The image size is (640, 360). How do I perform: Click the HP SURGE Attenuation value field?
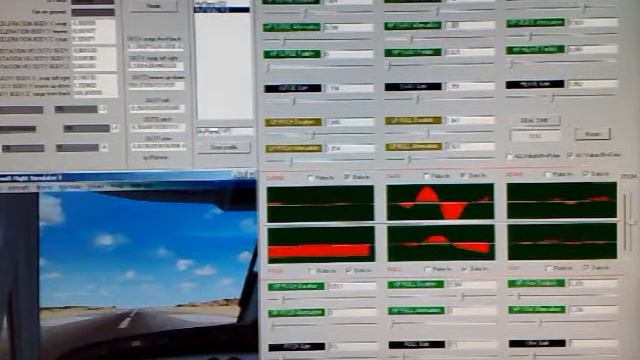coord(348,27)
